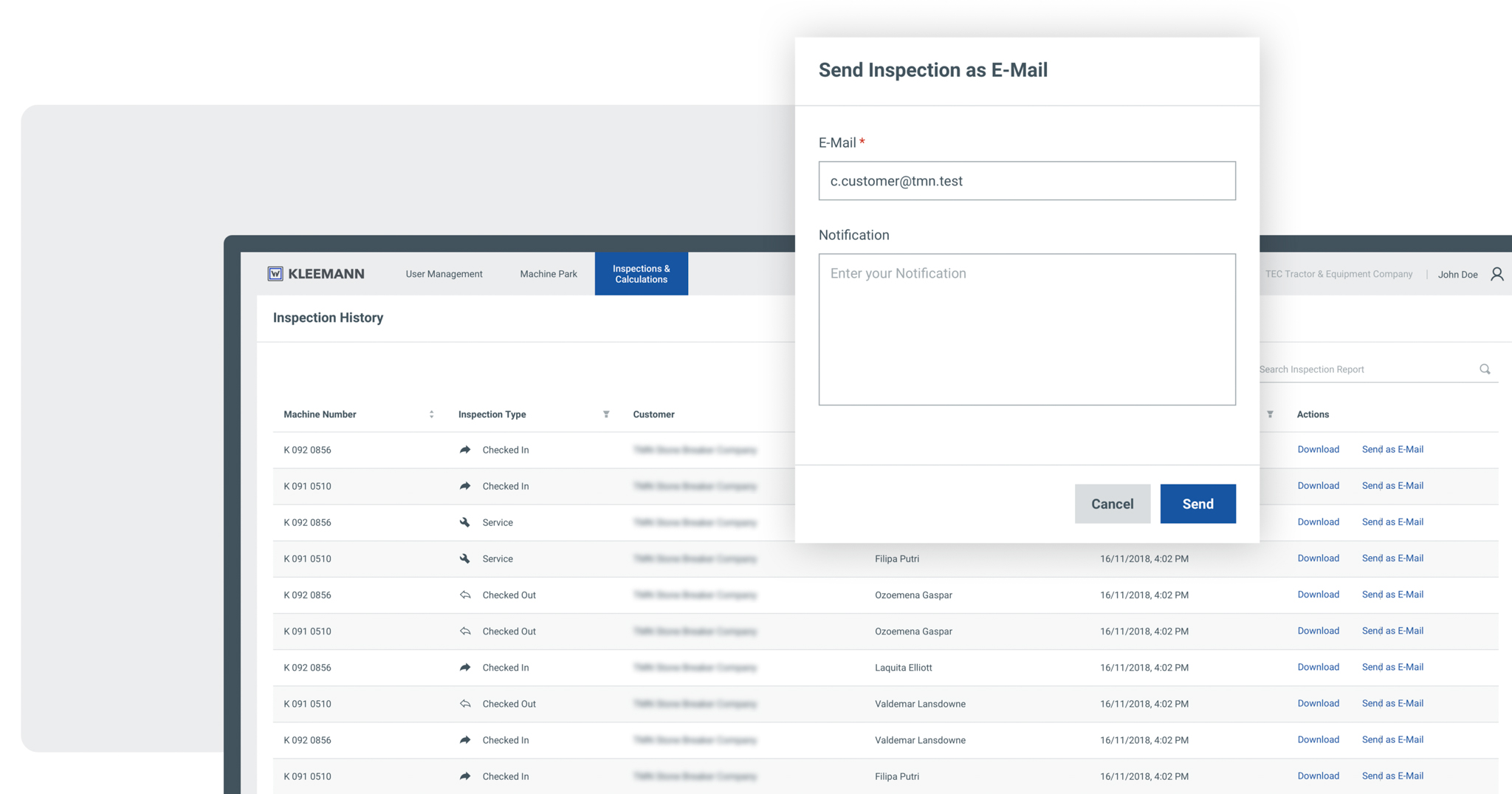Download the first K 092 0856 report
This screenshot has width=1512, height=794.
1318,449
